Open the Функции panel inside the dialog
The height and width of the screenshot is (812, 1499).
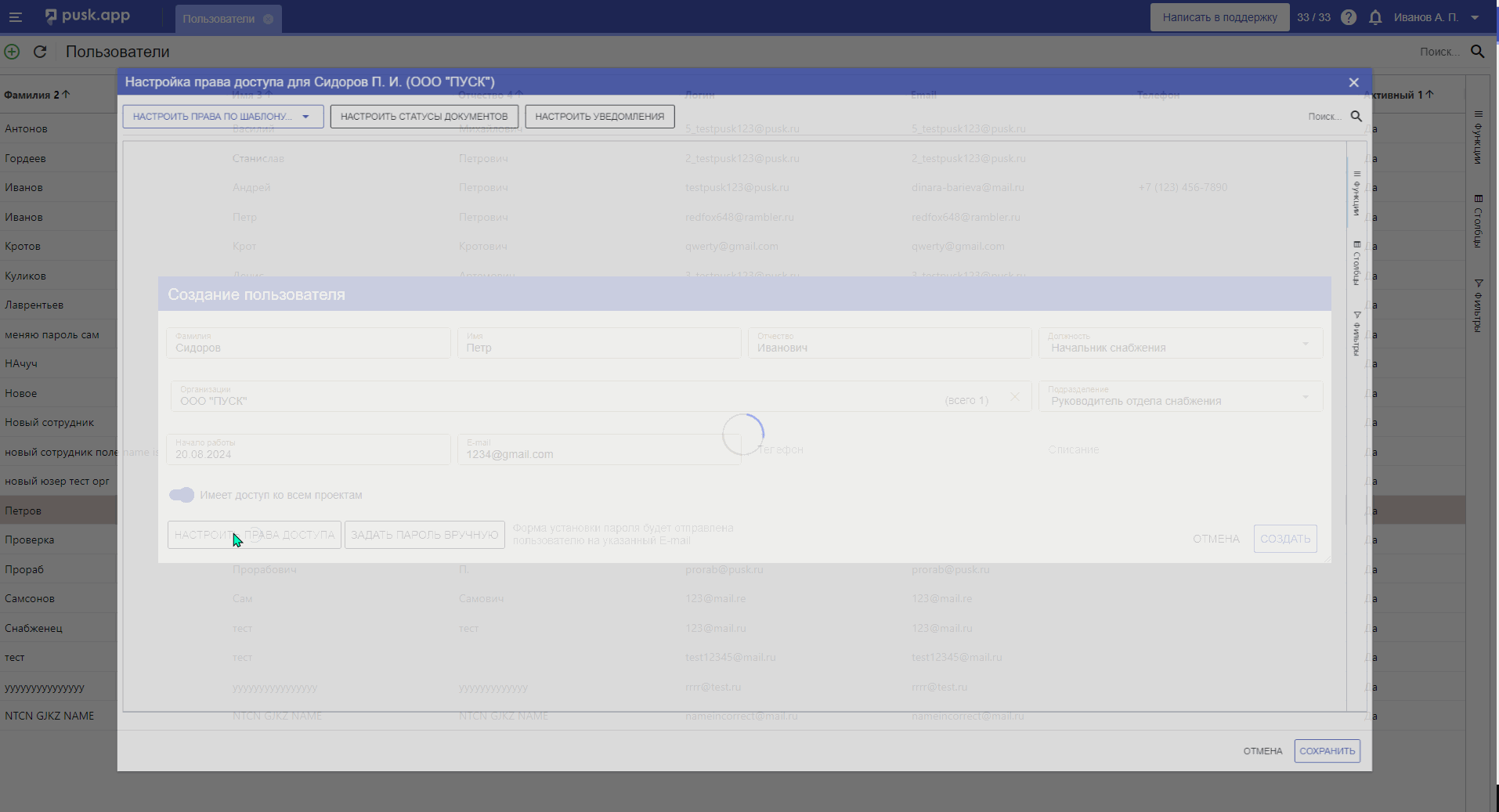[1356, 193]
